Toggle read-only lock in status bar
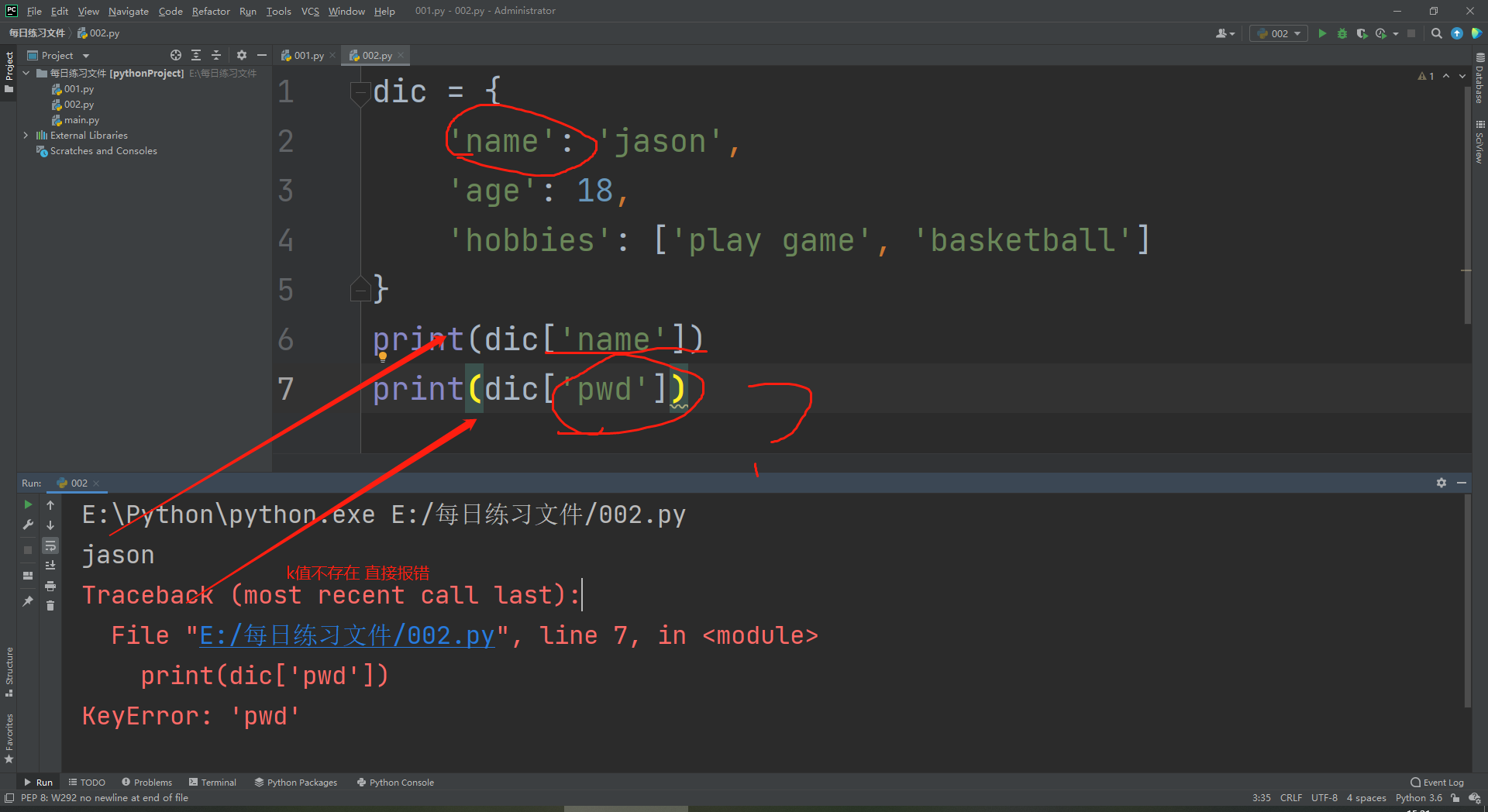The height and width of the screenshot is (812, 1488). pyautogui.click(x=1455, y=798)
